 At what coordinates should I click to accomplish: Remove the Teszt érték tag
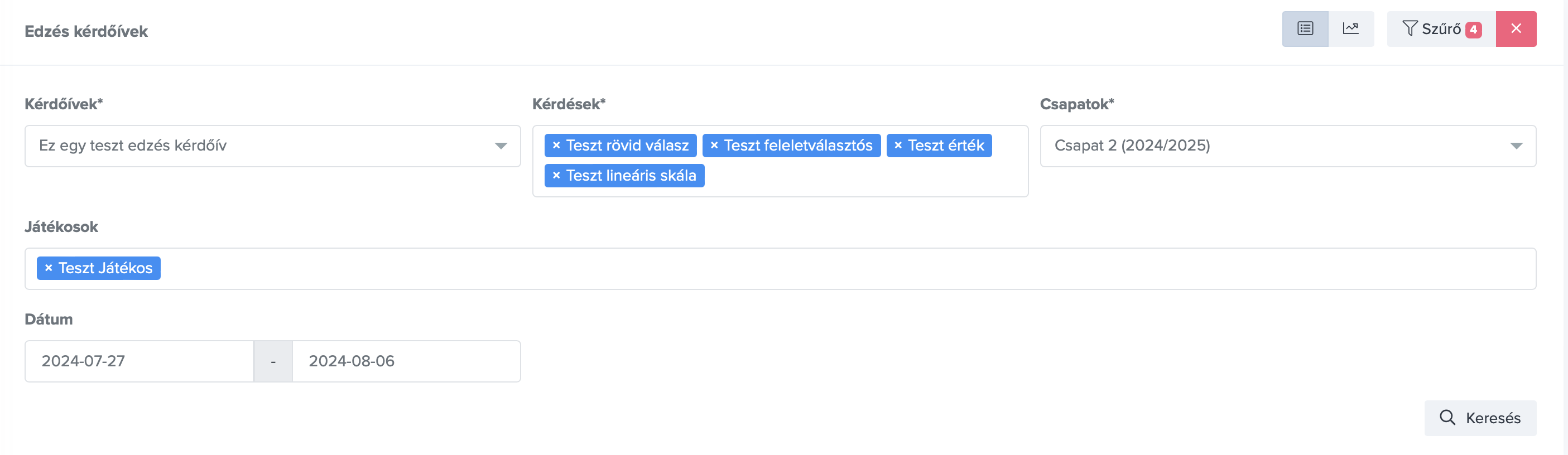point(898,146)
